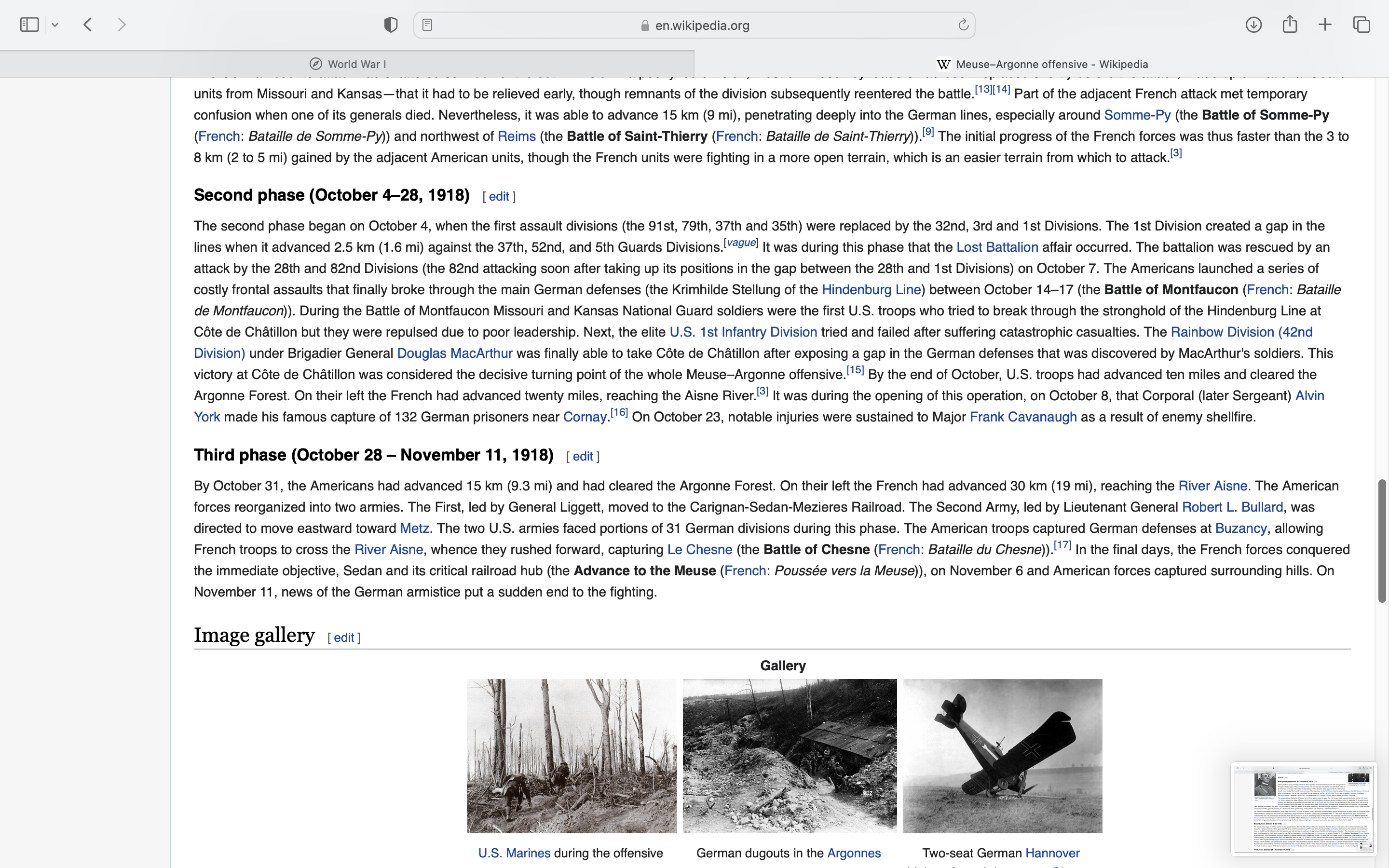Open the Downloads button

tap(1253, 25)
